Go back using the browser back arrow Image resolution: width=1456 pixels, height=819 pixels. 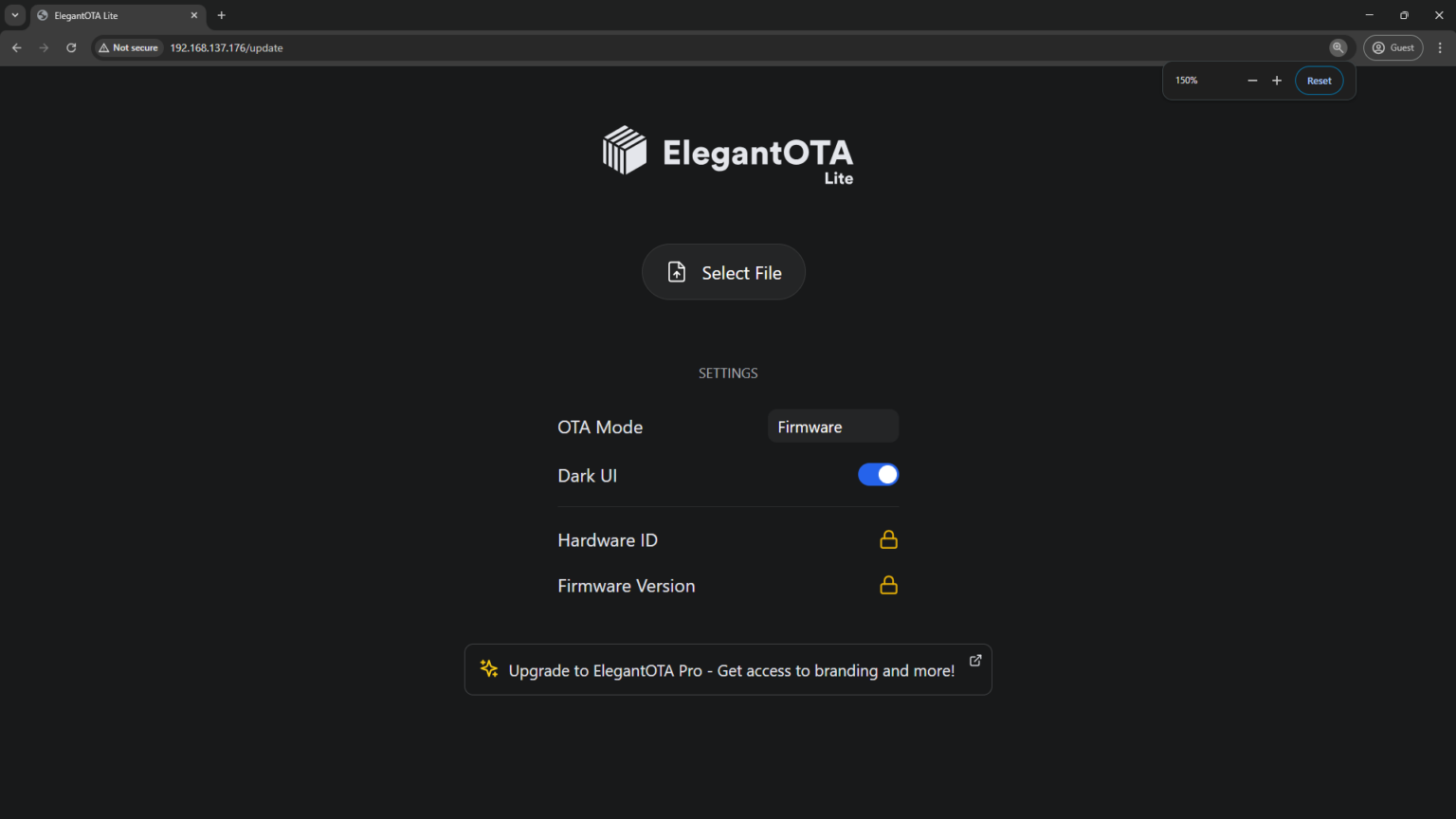[17, 47]
